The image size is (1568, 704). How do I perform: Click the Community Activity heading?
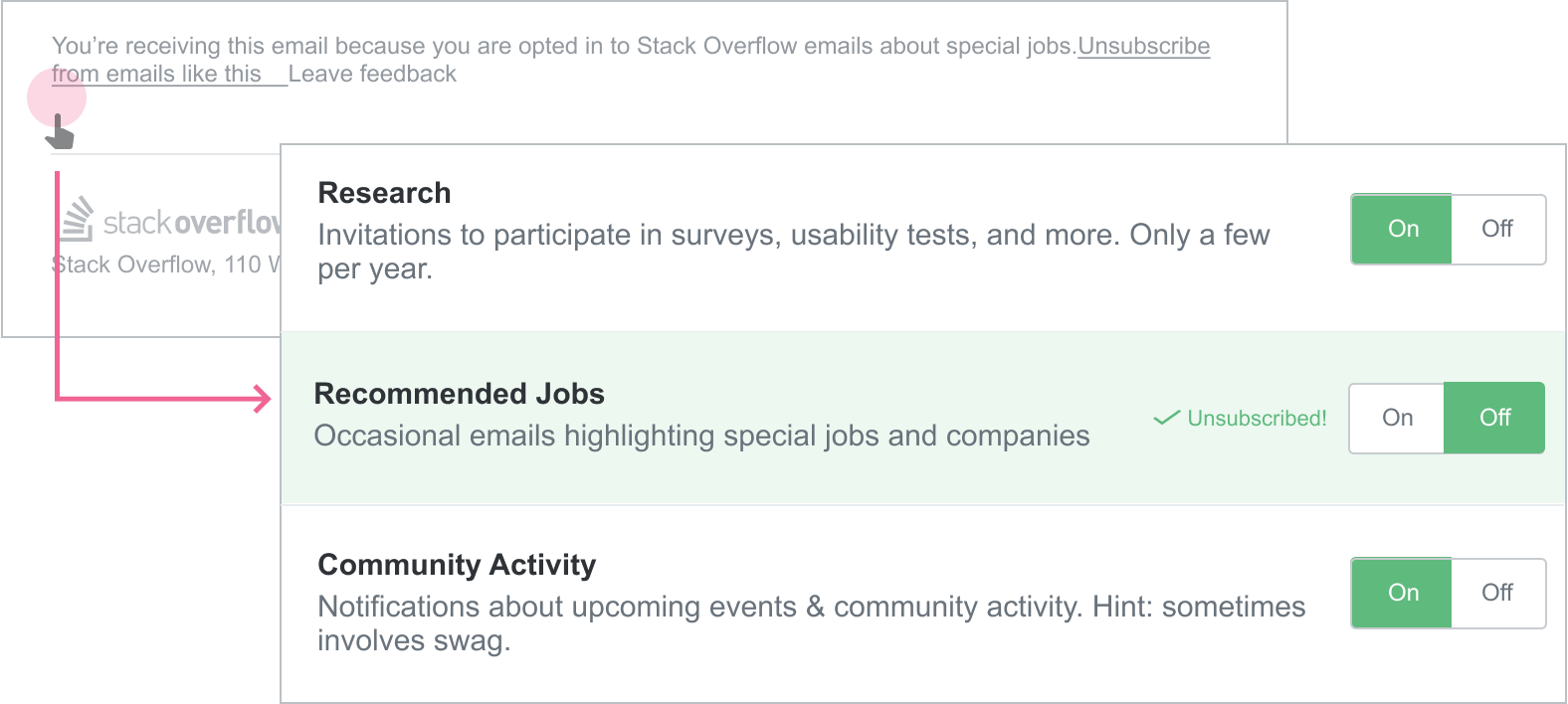pos(457,565)
